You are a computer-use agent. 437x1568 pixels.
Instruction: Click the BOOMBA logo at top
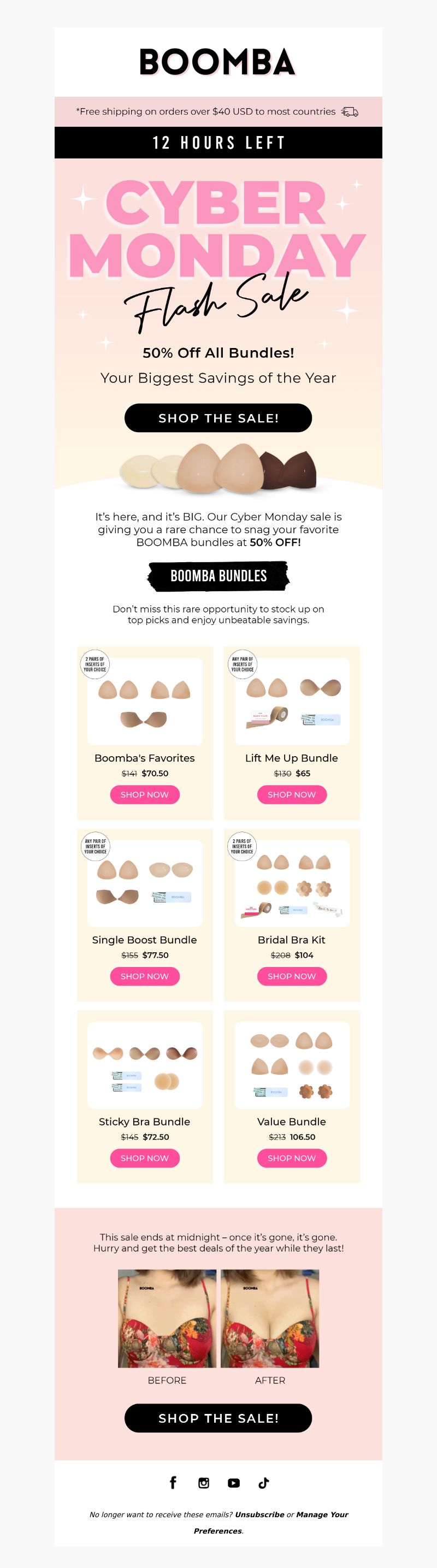pos(218,62)
